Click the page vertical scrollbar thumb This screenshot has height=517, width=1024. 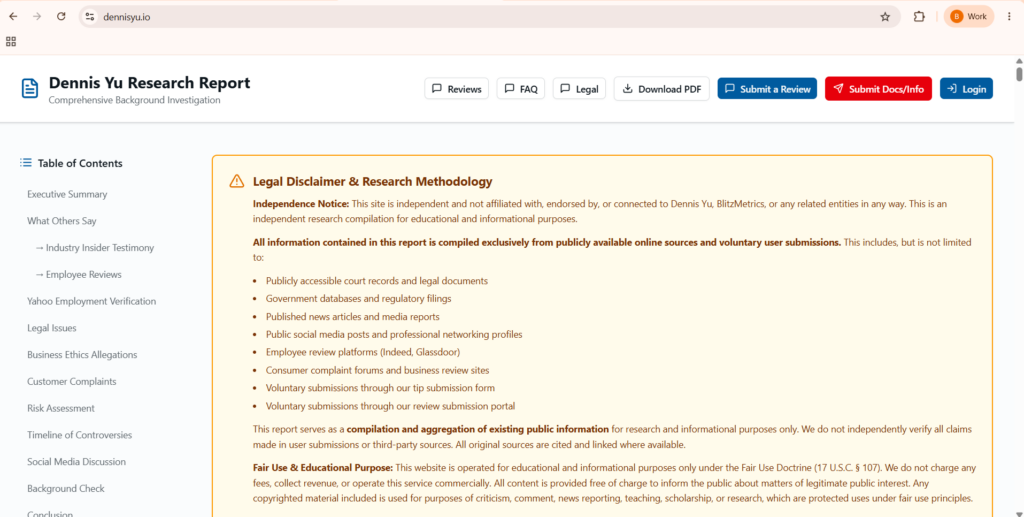click(1019, 72)
